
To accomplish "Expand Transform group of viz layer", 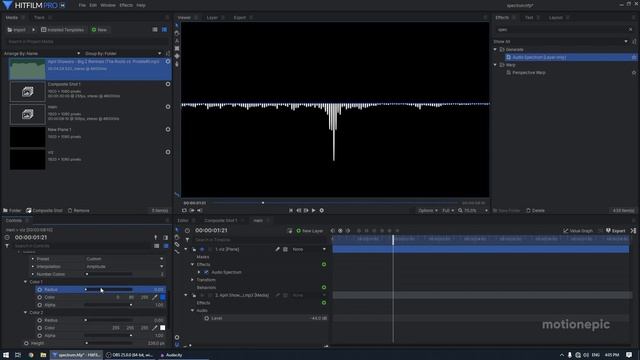I will pos(192,280).
